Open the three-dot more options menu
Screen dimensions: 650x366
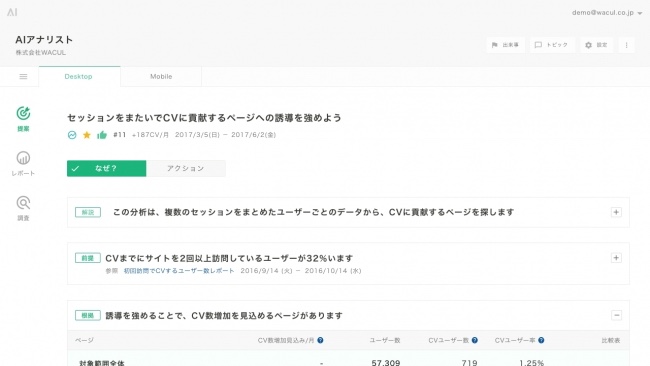(626, 45)
